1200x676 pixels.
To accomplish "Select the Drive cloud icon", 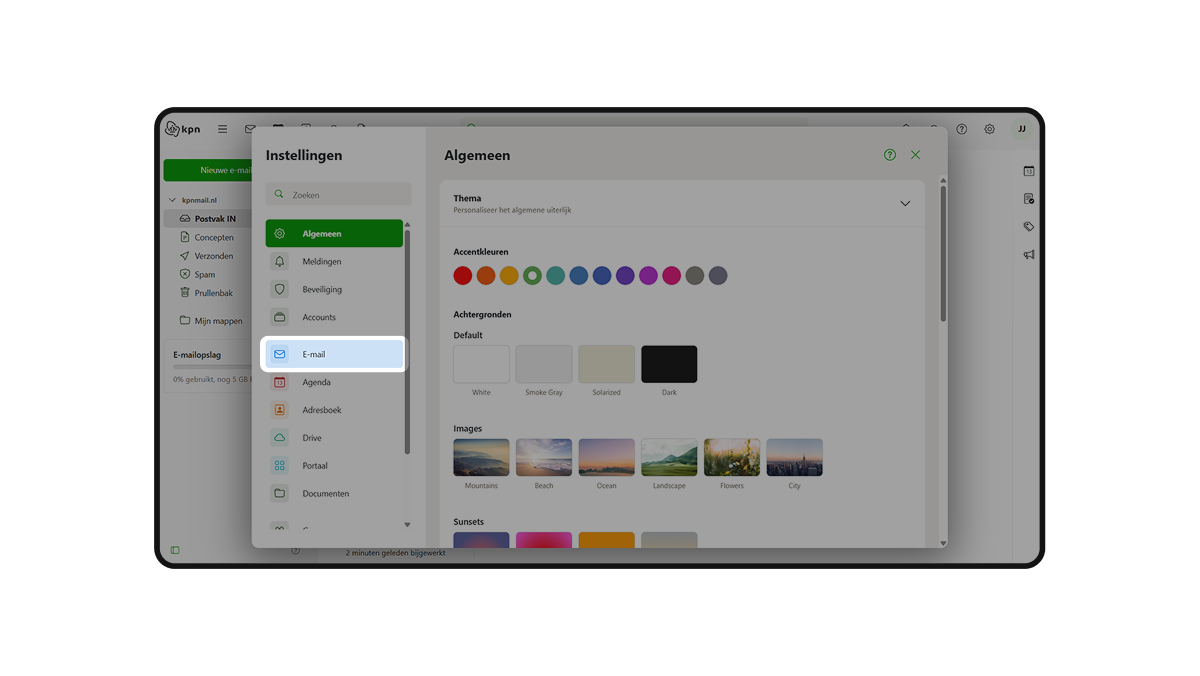I will coord(280,438).
